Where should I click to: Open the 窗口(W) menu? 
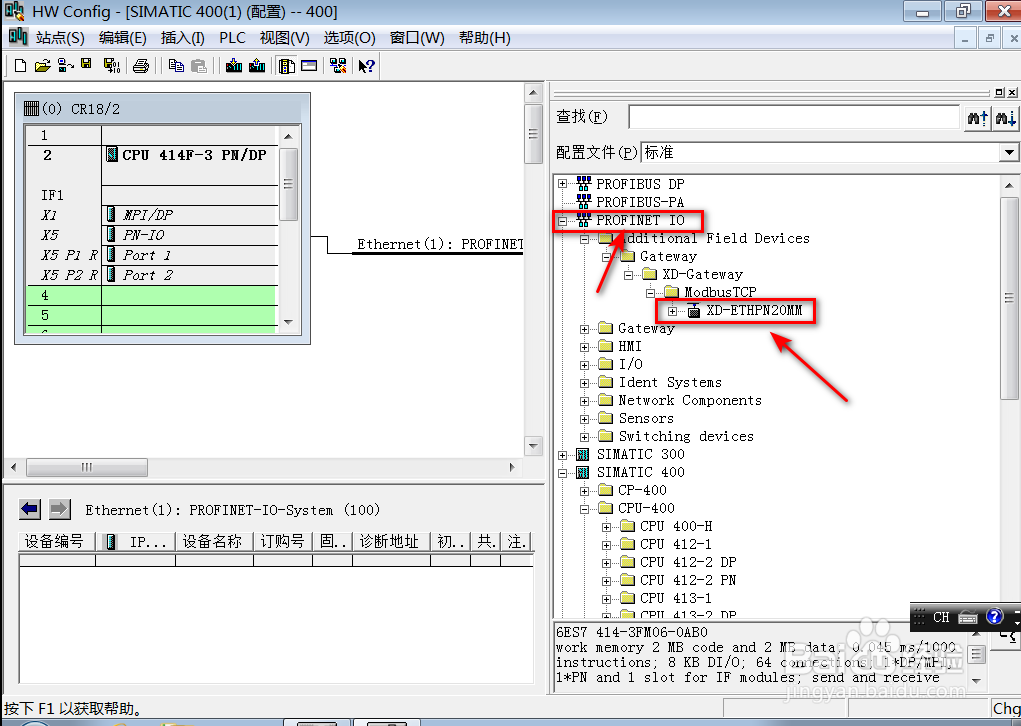pyautogui.click(x=417, y=38)
